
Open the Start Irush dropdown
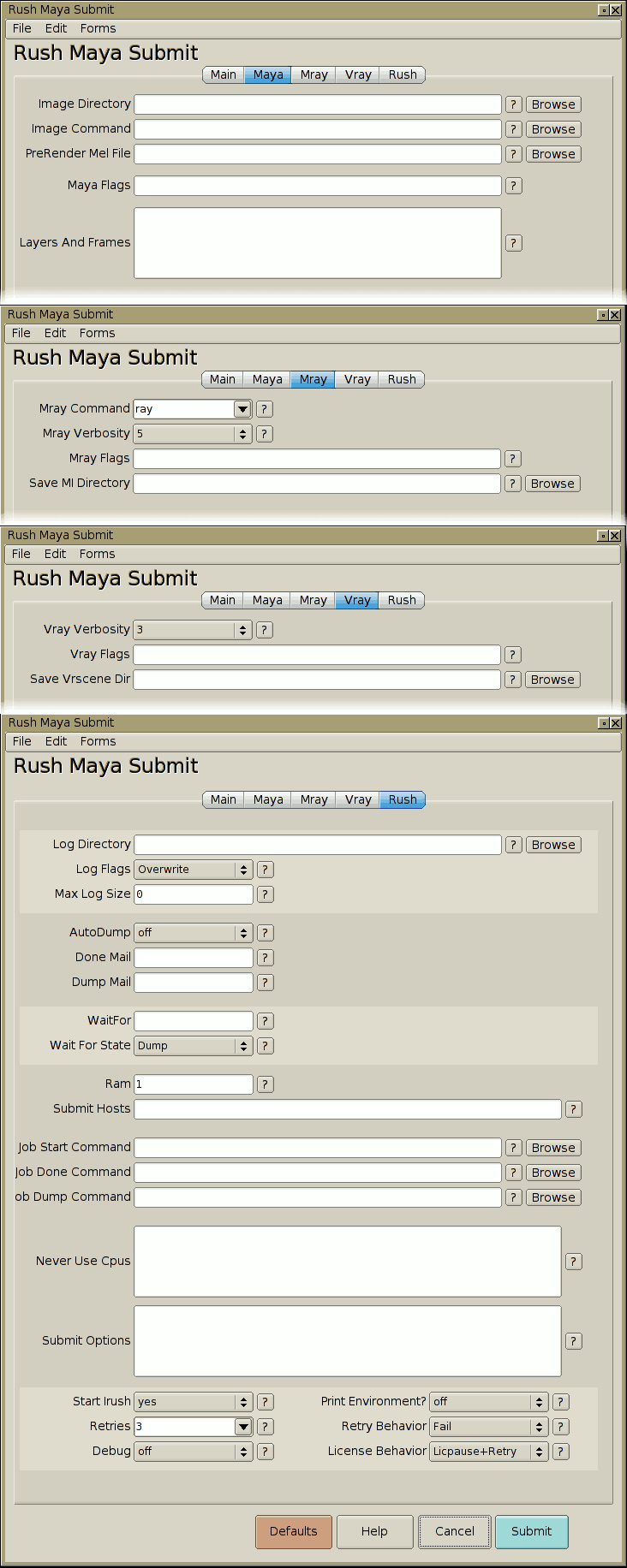point(194,1402)
